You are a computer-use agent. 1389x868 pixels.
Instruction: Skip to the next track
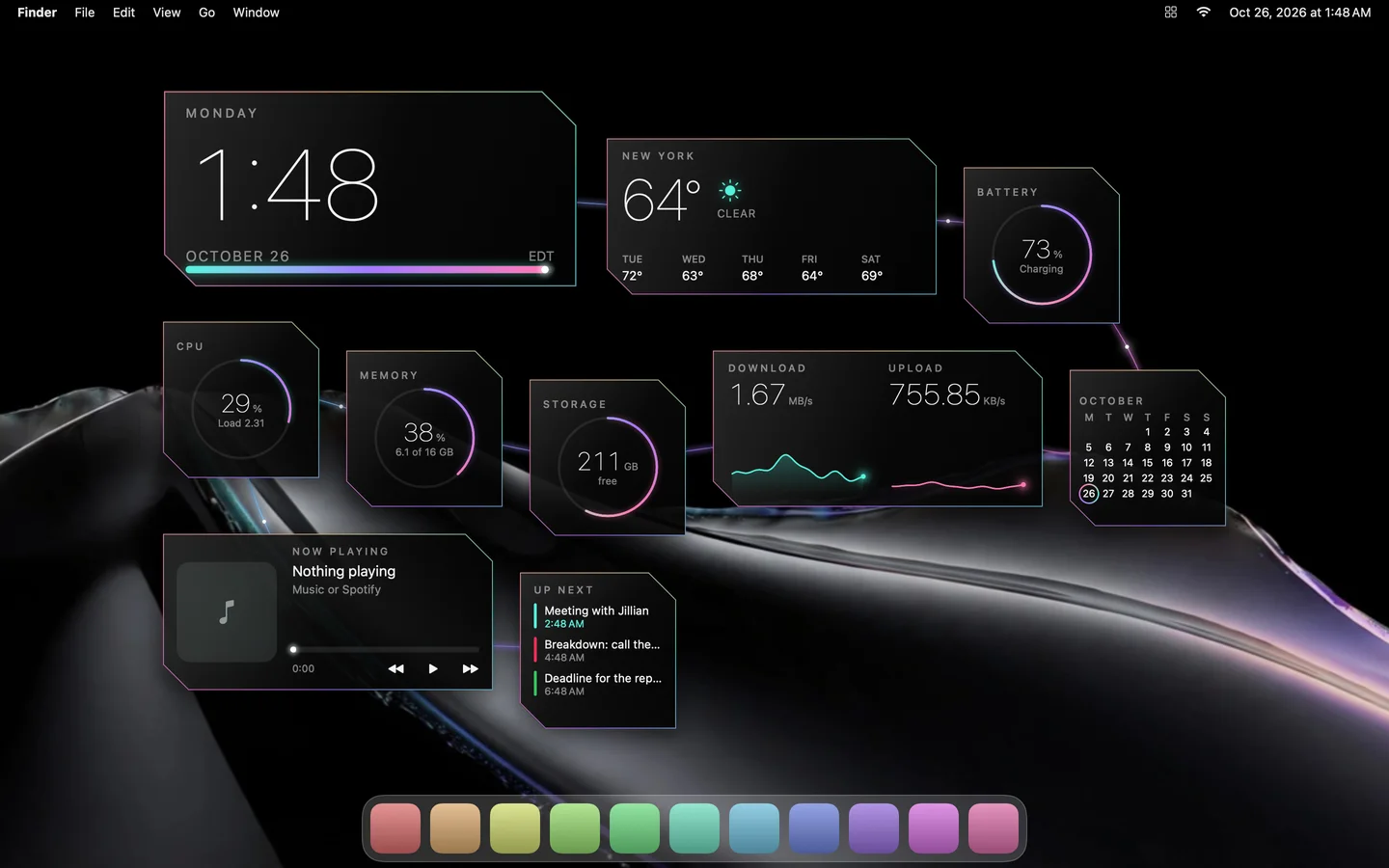[x=470, y=668]
